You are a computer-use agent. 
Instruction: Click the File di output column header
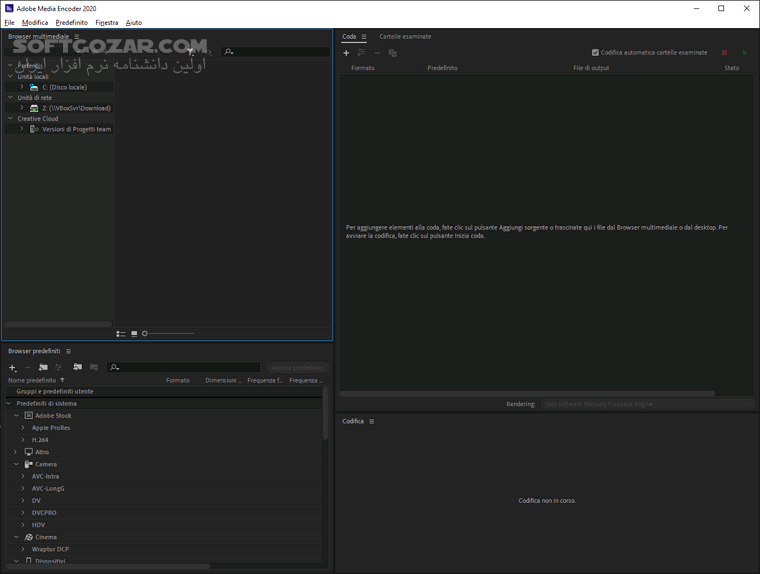pos(591,68)
